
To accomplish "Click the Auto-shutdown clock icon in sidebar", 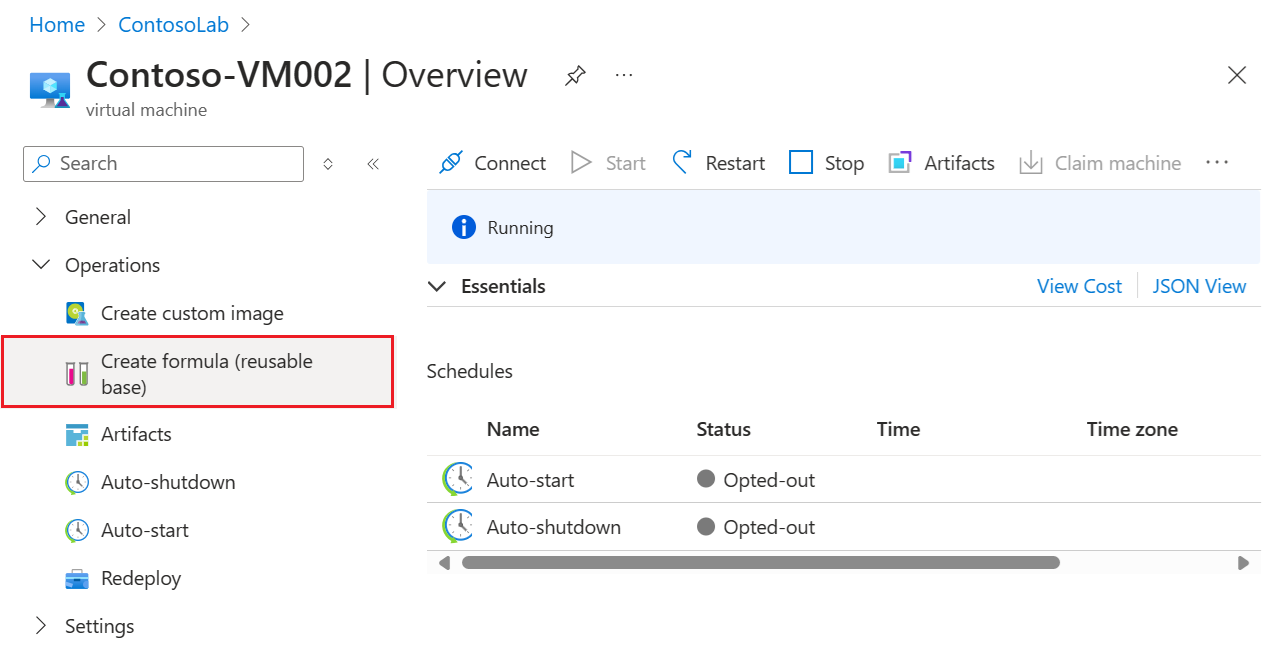I will (x=77, y=483).
